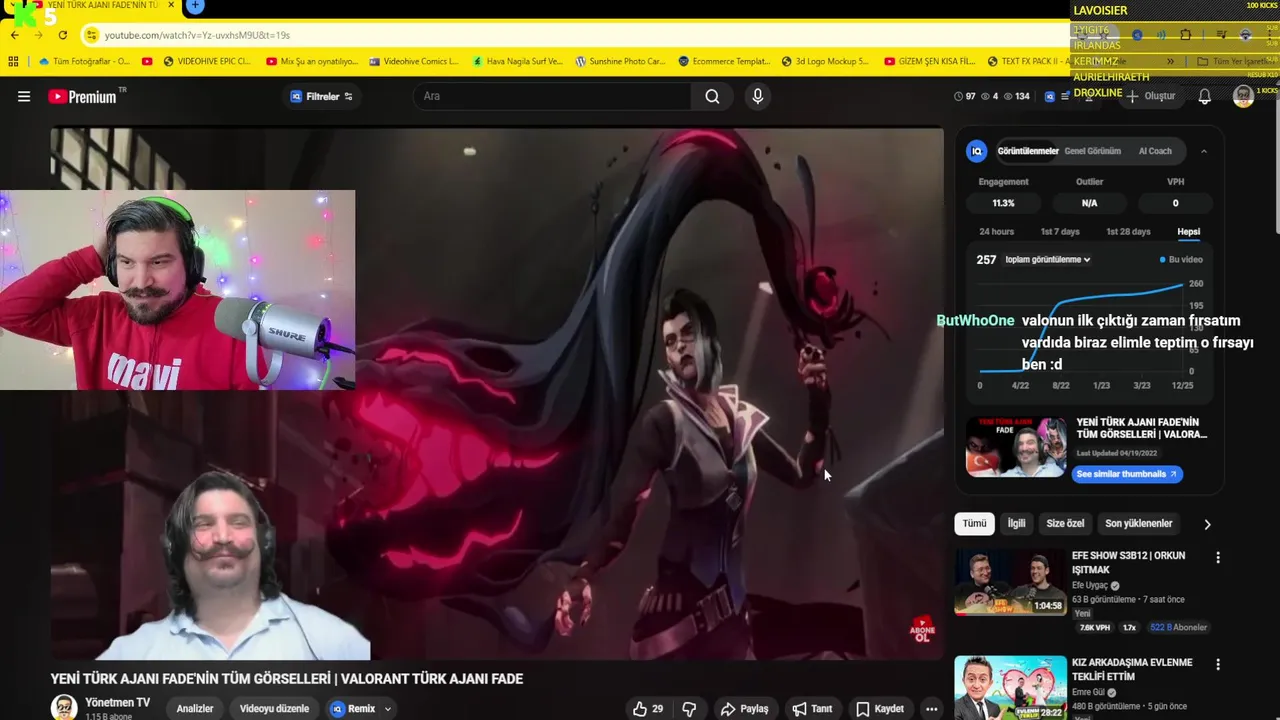Screen dimensions: 1280x720
Task: Open more actions three-dot menu below video
Action: point(931,709)
